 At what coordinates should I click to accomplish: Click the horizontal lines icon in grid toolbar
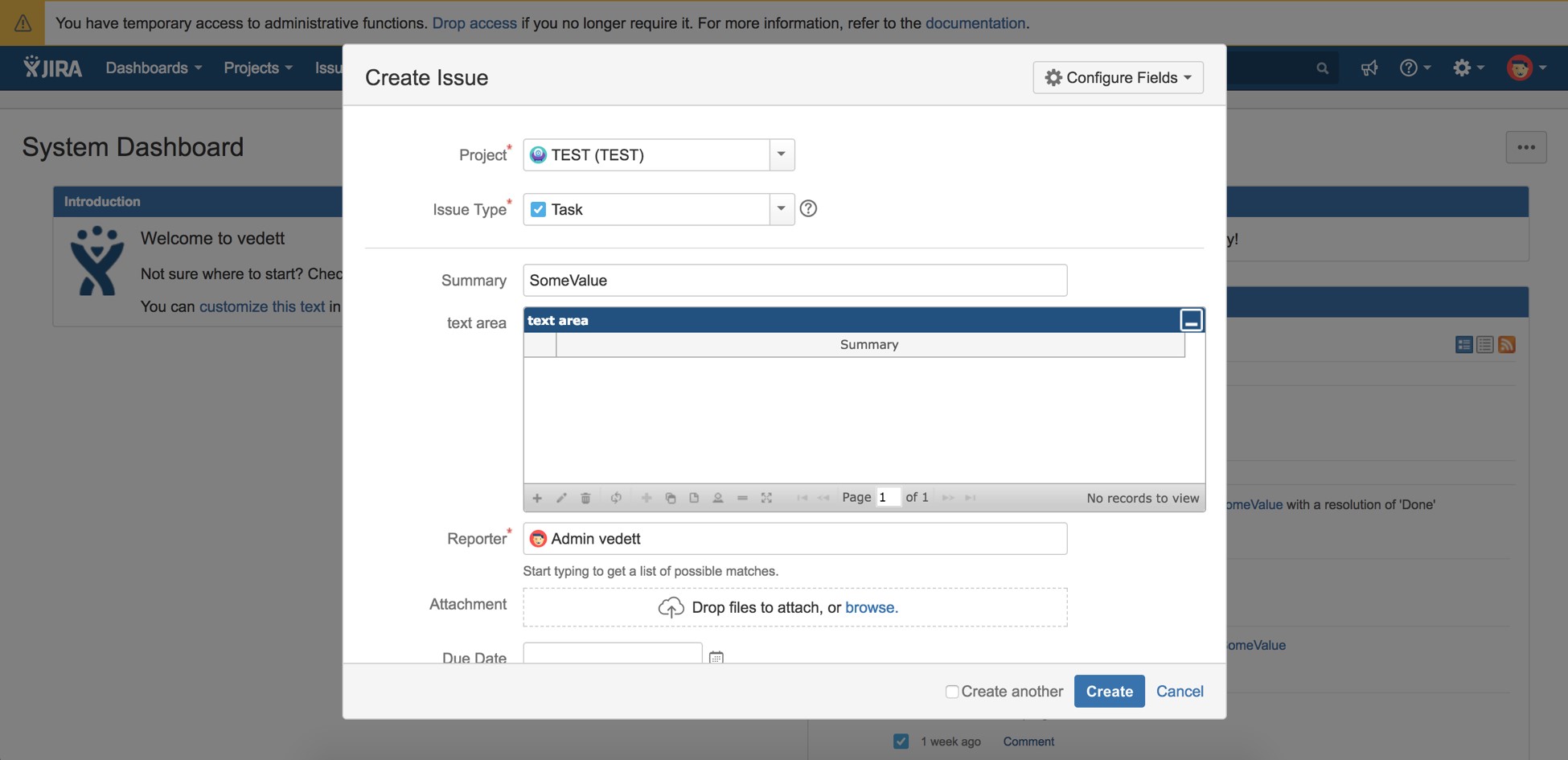tap(742, 498)
